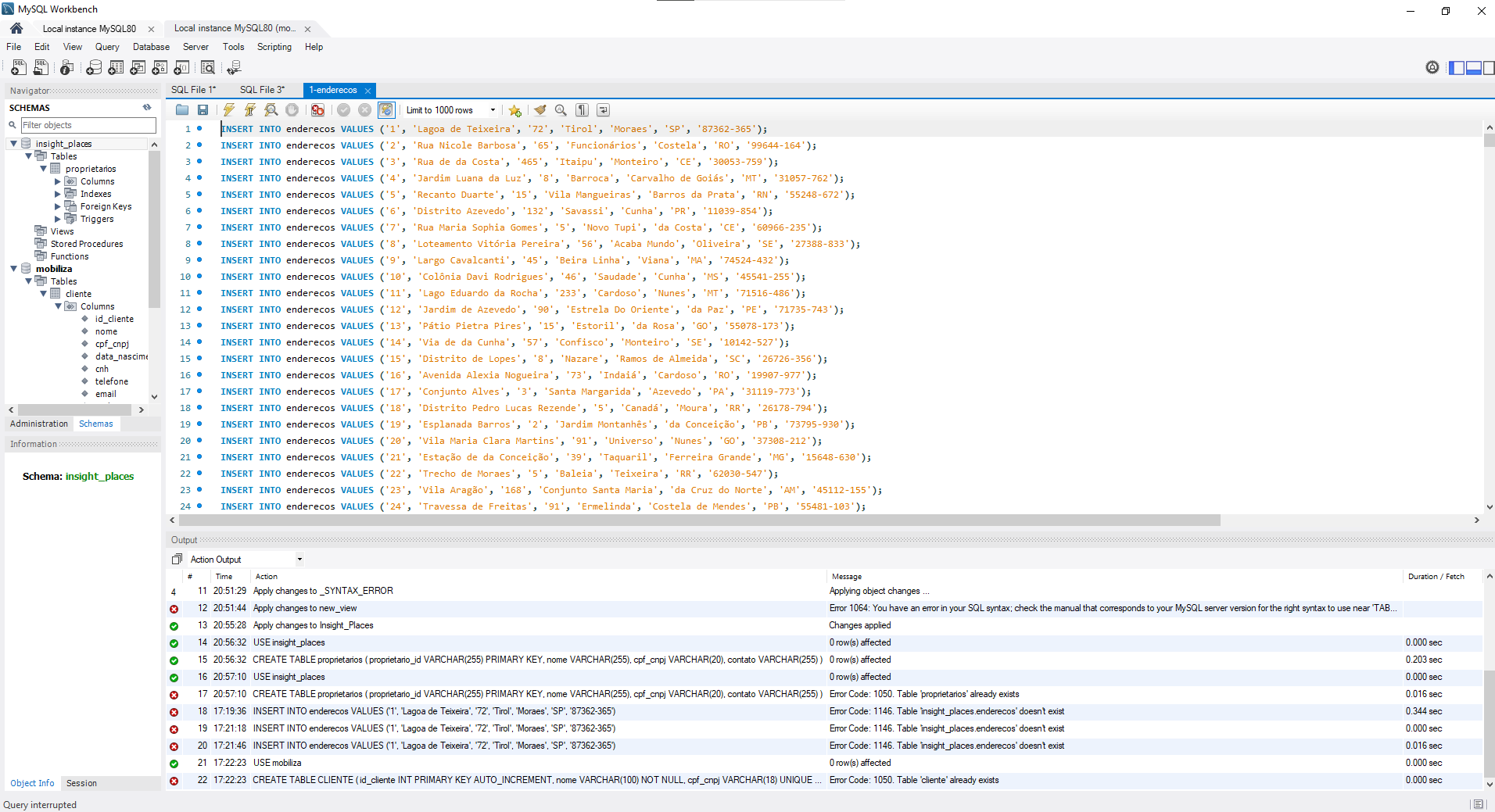This screenshot has width=1495, height=812.
Task: Click the Search table data icon
Action: tap(208, 68)
